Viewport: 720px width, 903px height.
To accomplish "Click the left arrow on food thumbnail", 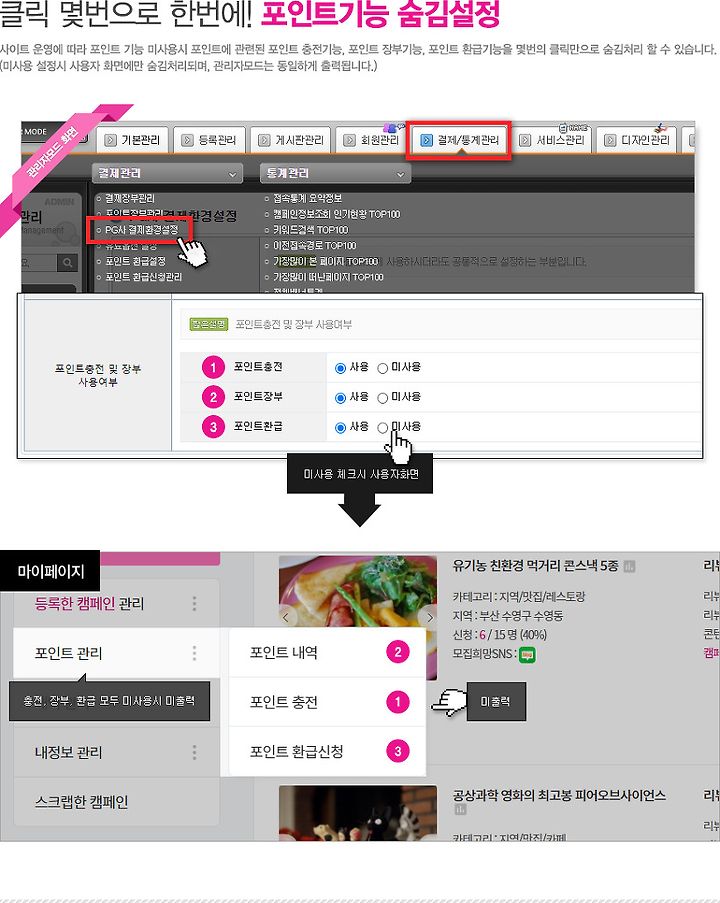I will 286,617.
